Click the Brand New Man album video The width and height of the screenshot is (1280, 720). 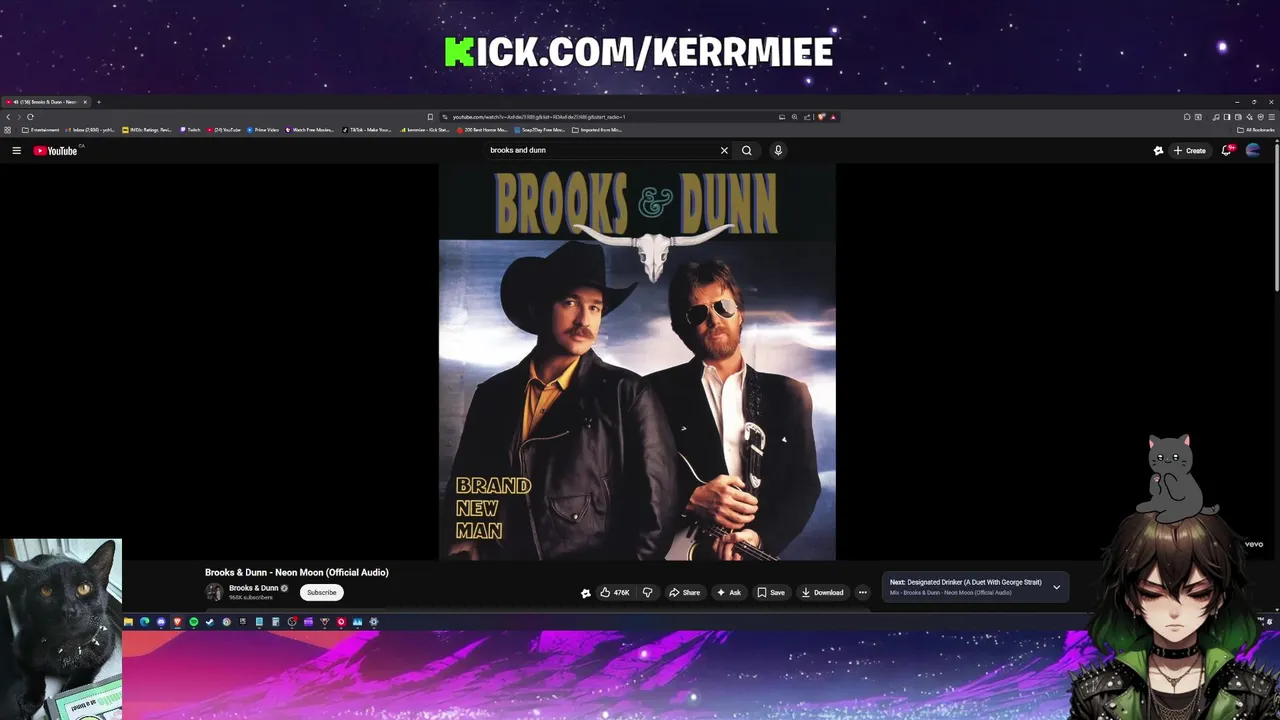point(637,362)
